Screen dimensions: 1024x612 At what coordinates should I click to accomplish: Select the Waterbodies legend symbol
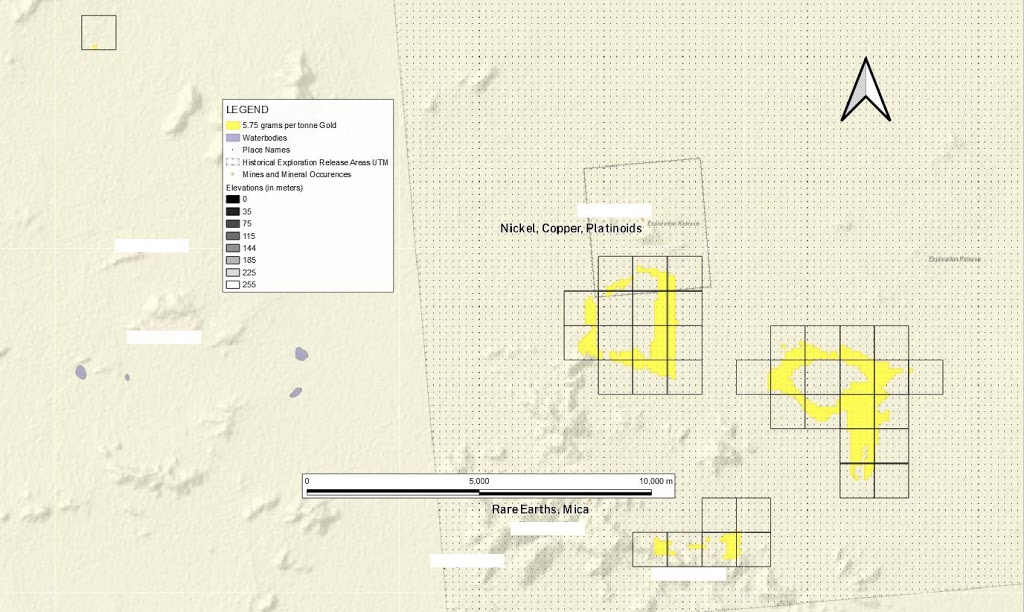point(233,137)
